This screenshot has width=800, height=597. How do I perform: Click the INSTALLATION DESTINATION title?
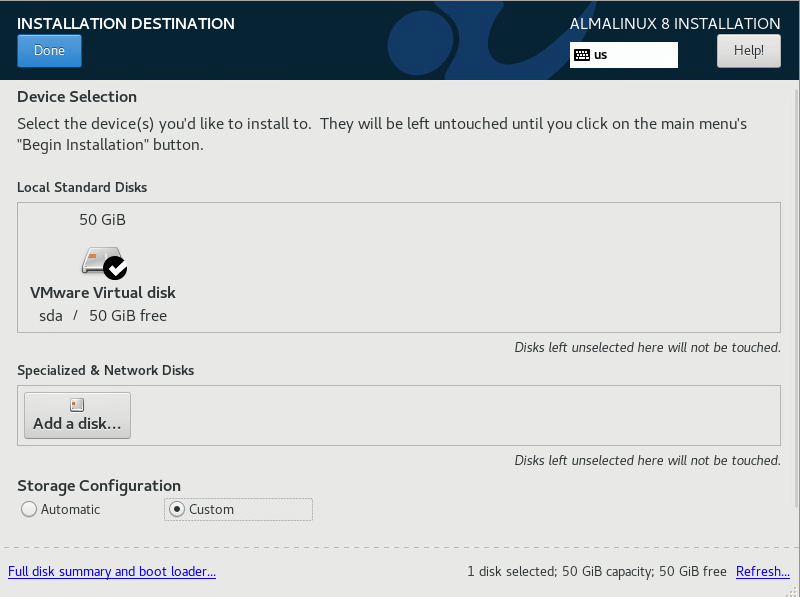(x=126, y=23)
